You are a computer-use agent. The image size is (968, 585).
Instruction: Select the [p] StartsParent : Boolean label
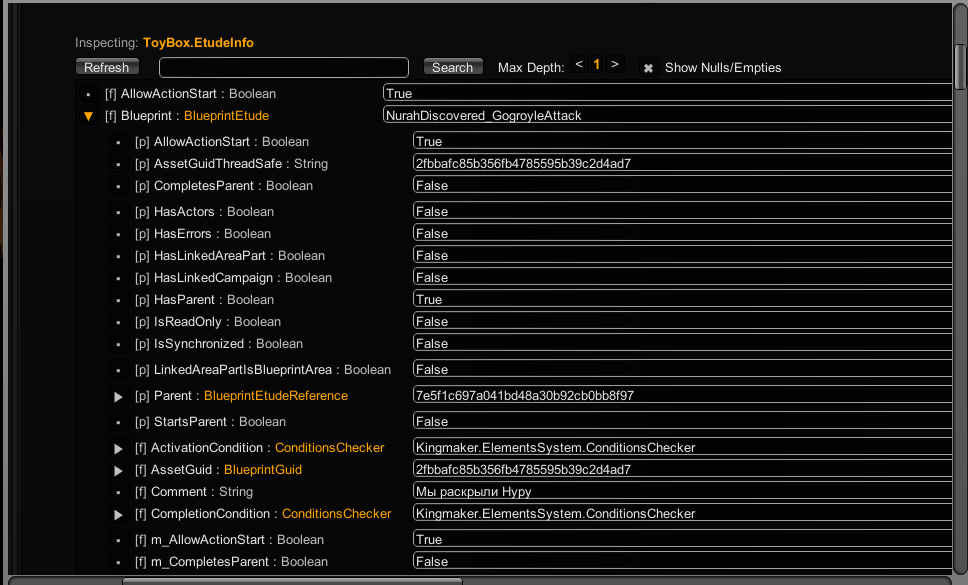click(x=210, y=421)
